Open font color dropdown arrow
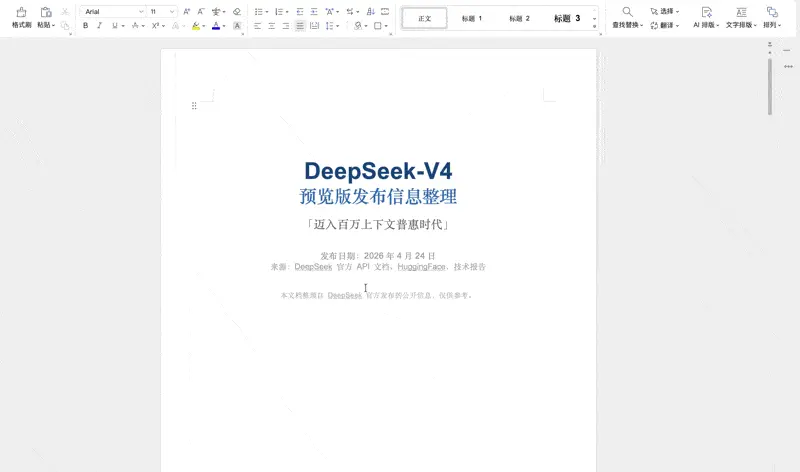Viewport: 800px width, 472px height. [x=224, y=26]
